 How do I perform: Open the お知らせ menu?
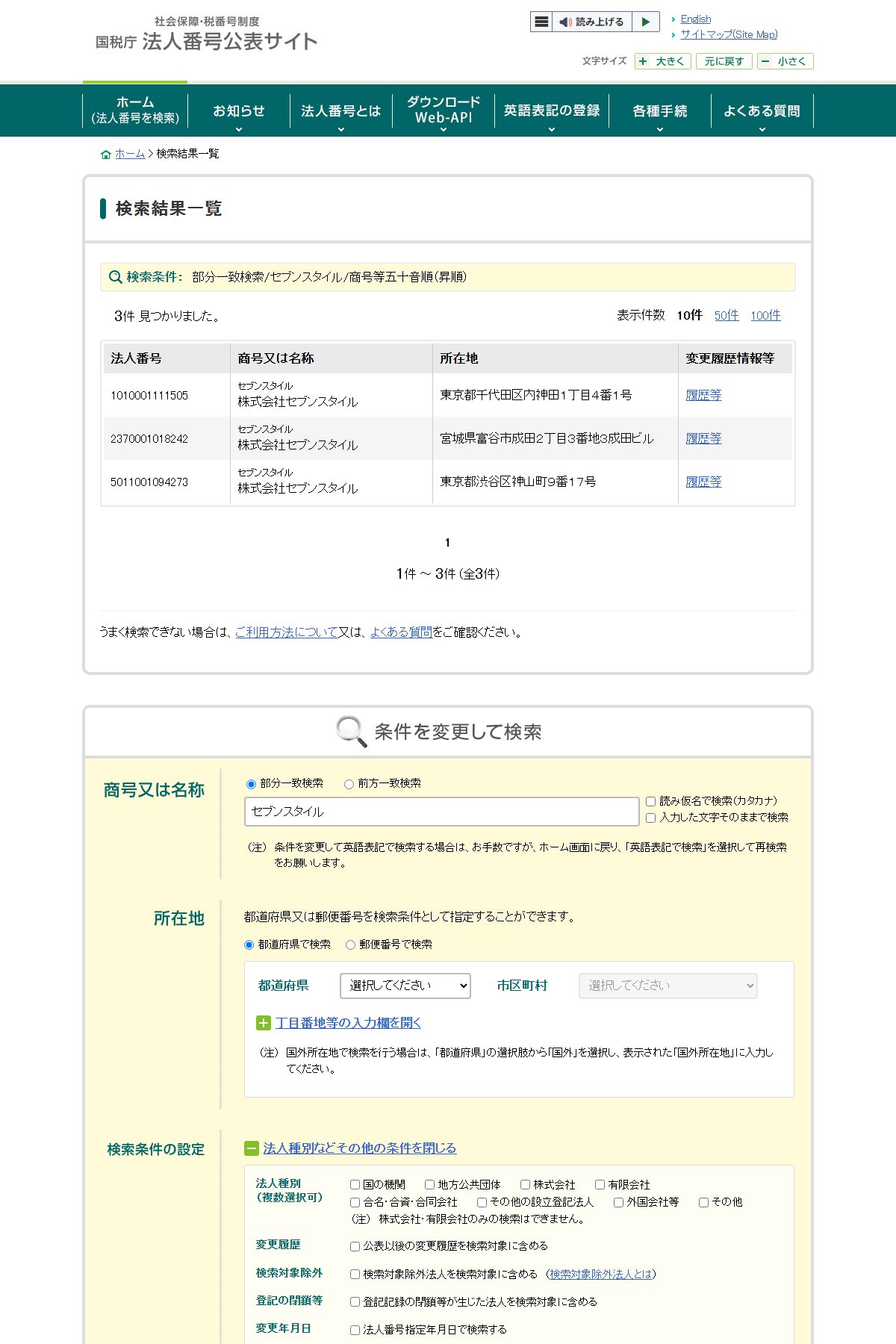click(239, 111)
